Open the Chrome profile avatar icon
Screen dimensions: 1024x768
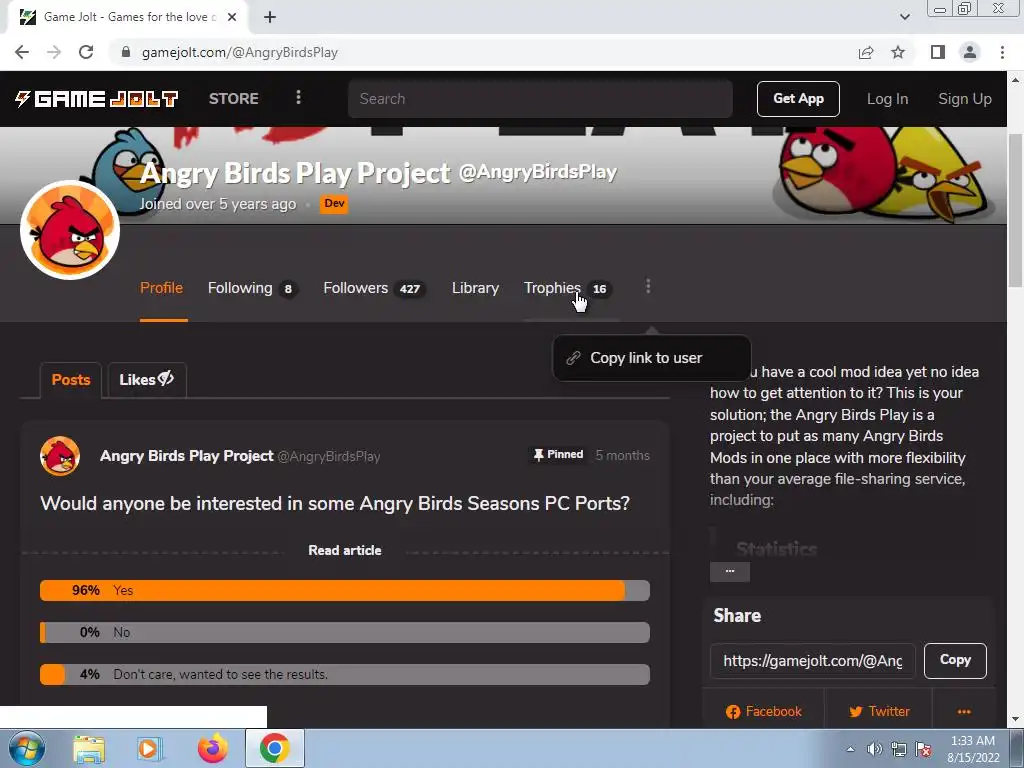(x=970, y=52)
